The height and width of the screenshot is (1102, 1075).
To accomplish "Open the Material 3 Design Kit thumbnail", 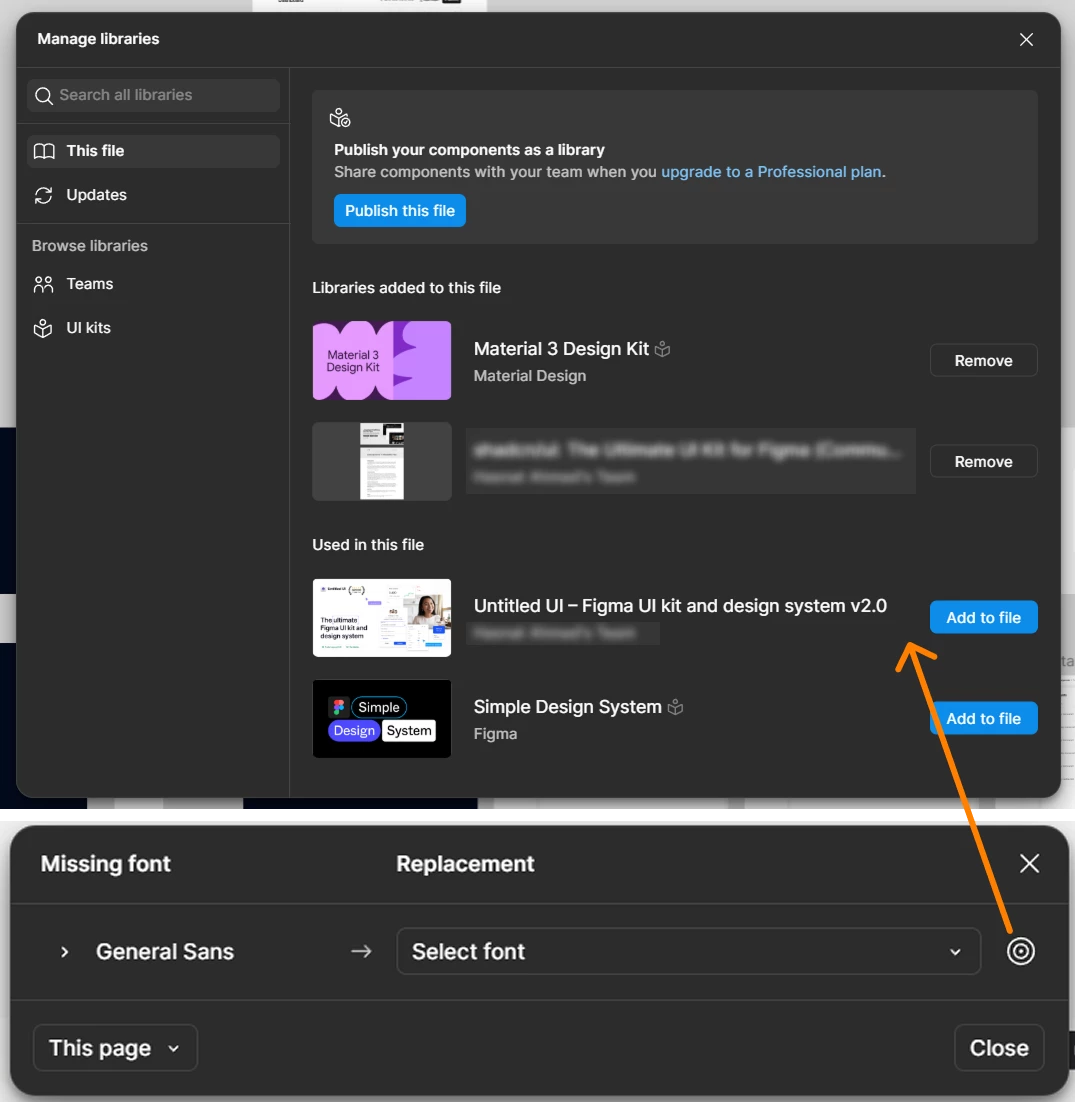I will pos(382,361).
